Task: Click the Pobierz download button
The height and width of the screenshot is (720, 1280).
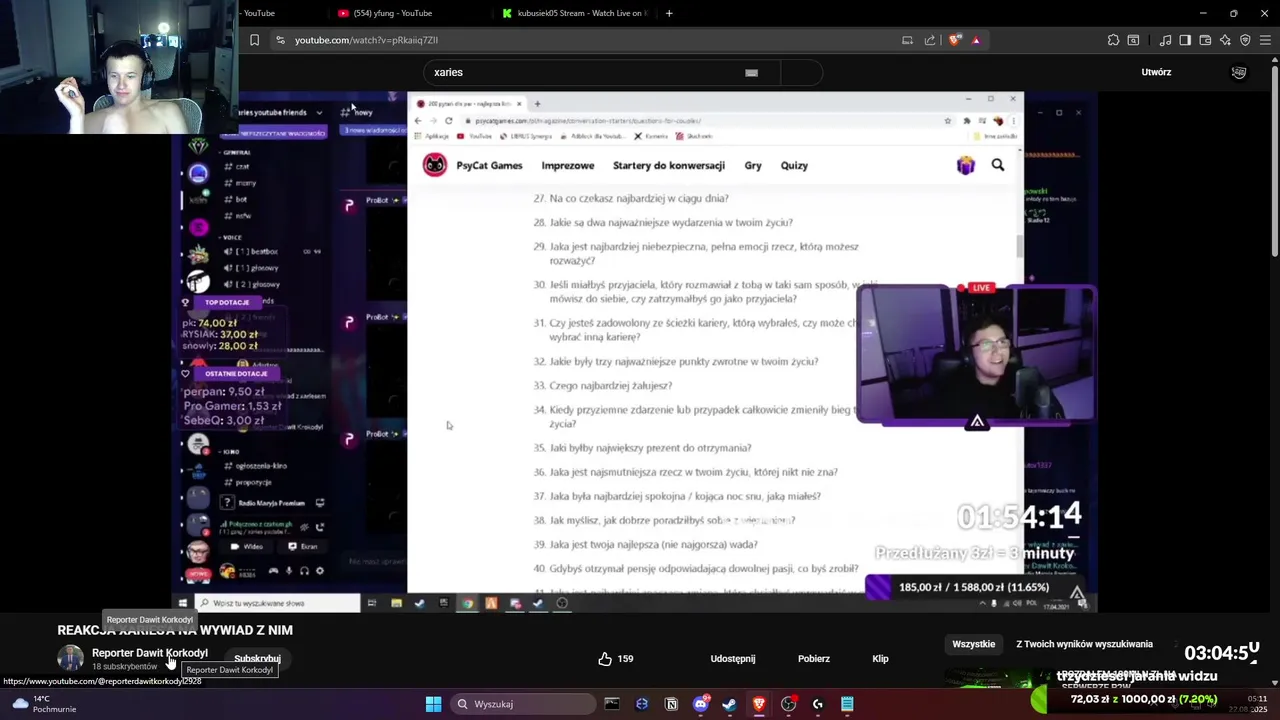Action: click(x=814, y=659)
